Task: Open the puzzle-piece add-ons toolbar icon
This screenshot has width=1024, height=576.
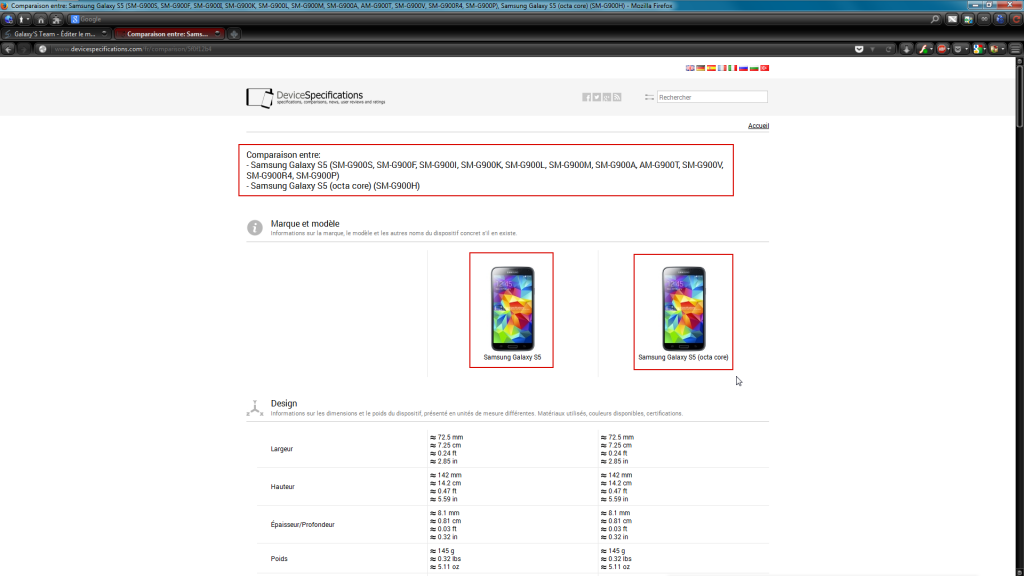Action: [57, 20]
